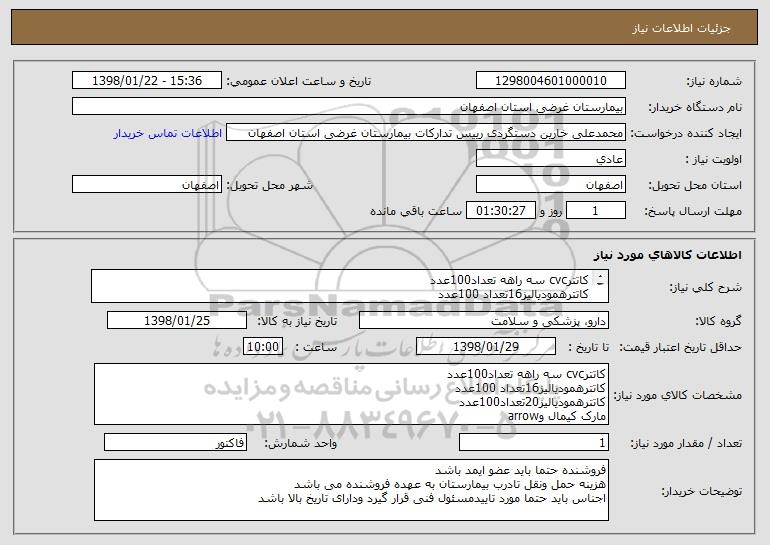Click the required goods specifications text area (مشخصات کالای مورد نیاز)

click(x=351, y=394)
